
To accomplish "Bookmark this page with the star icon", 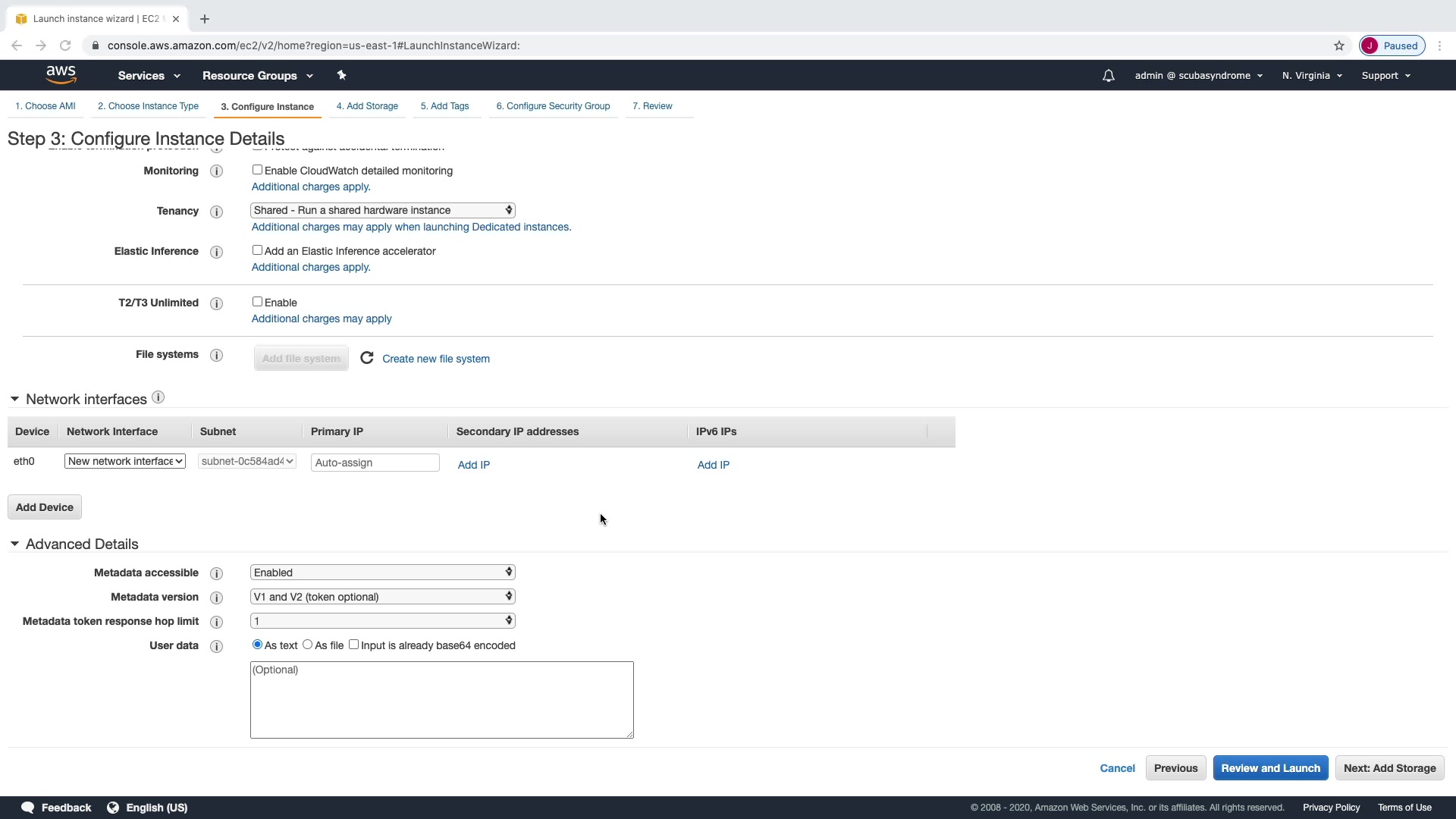I will 1339,45.
